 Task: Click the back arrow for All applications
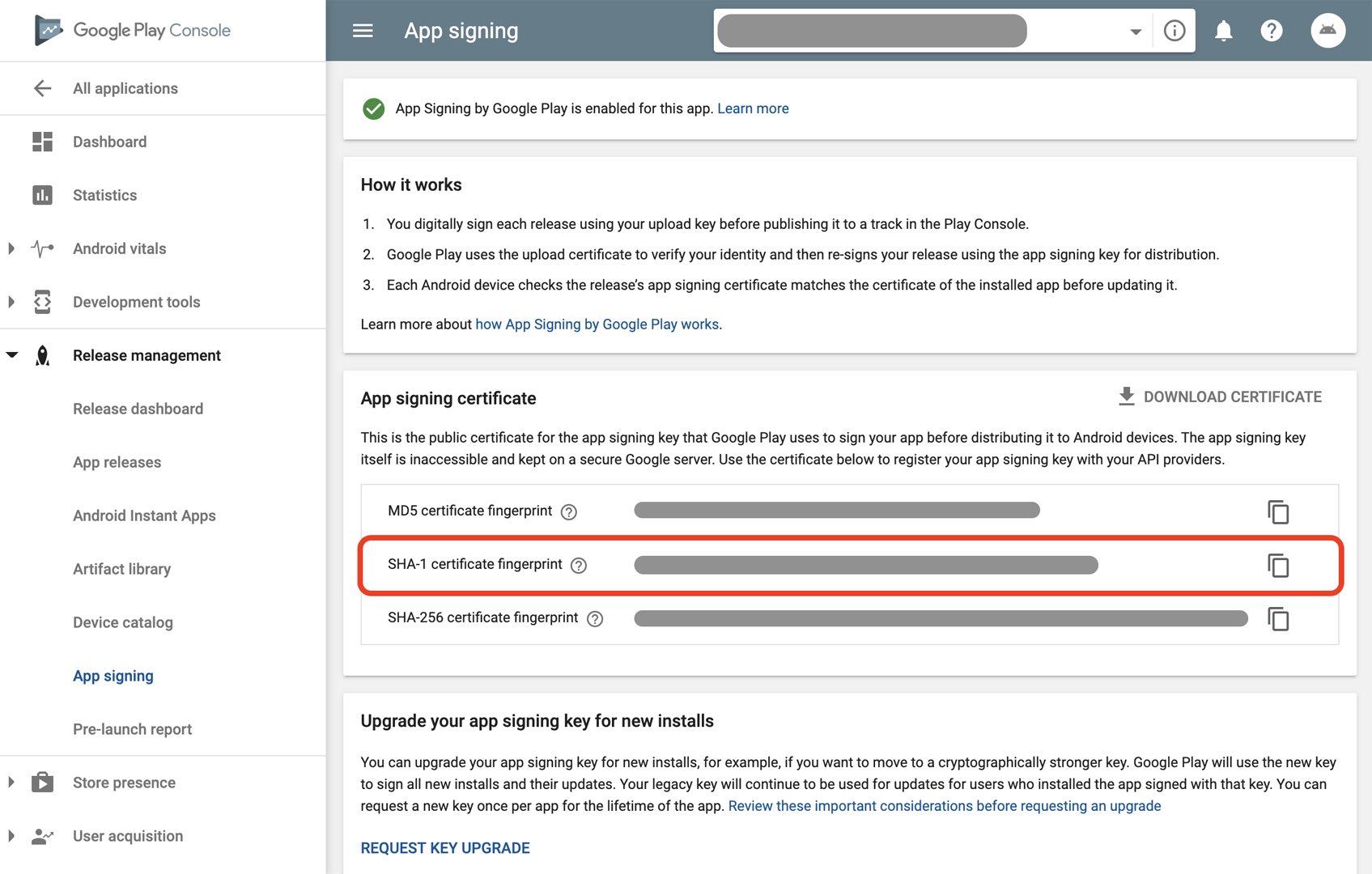click(x=42, y=88)
